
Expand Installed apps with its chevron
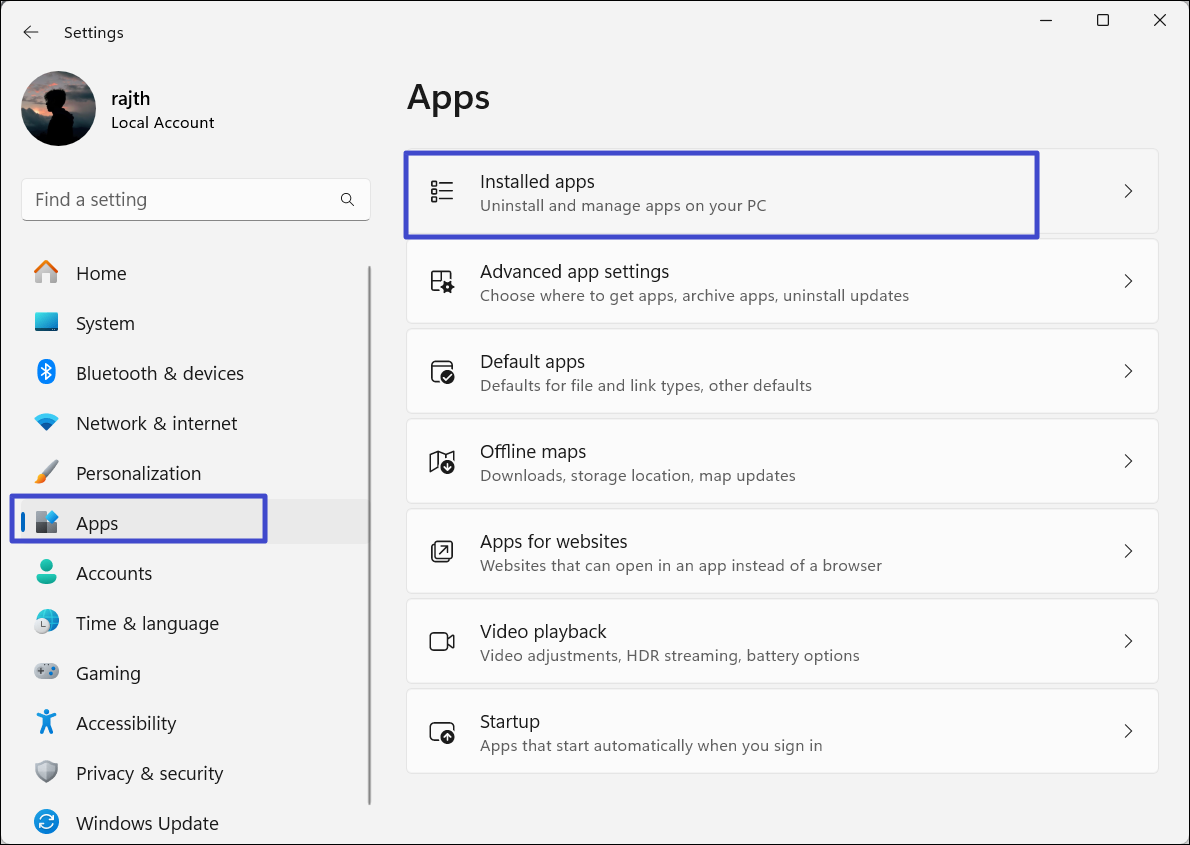[1128, 191]
